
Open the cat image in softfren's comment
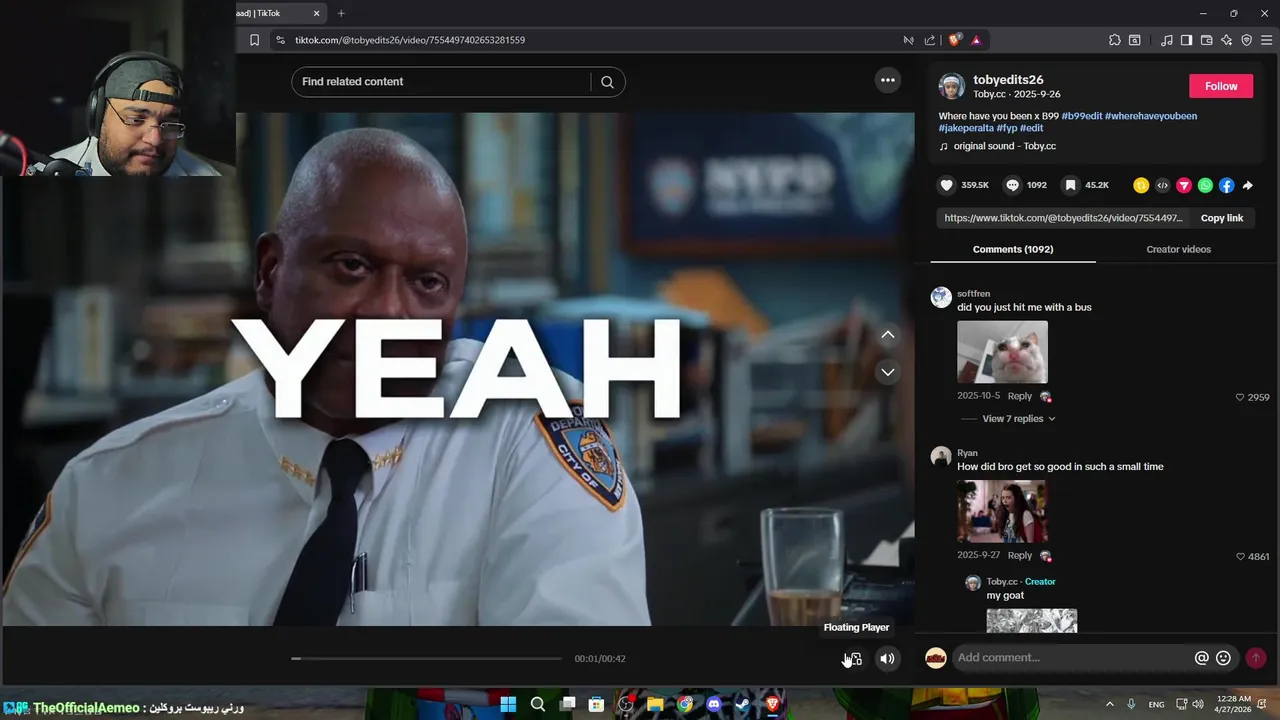point(1002,352)
